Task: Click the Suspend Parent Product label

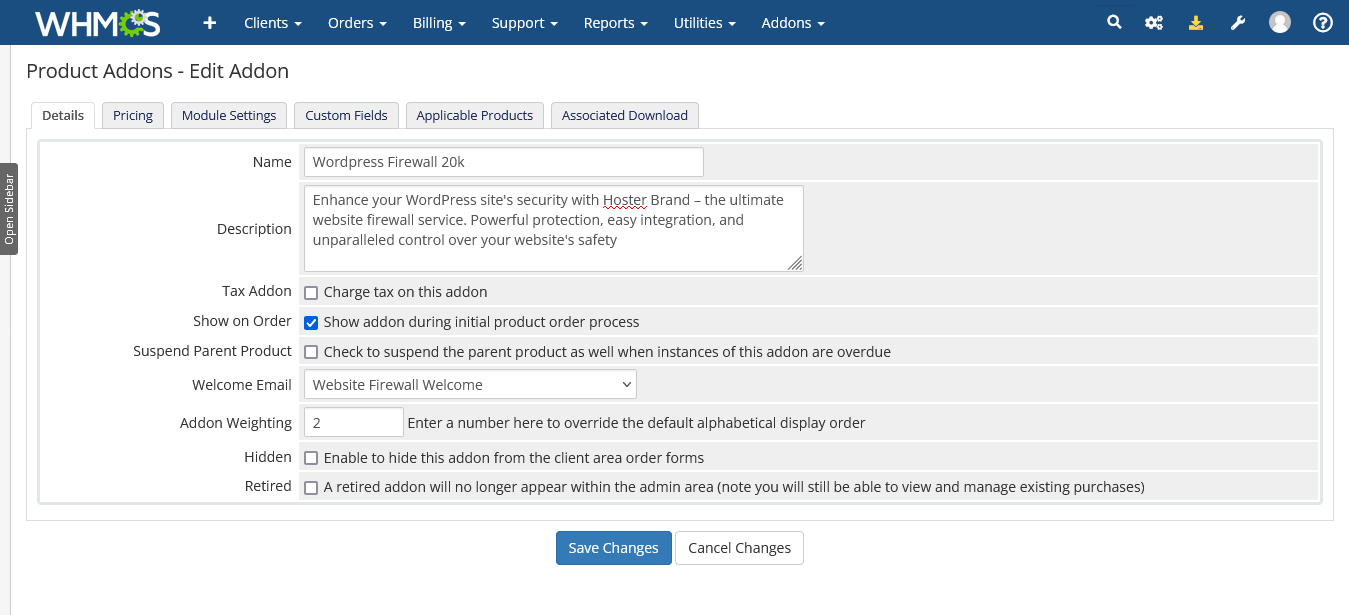Action: click(212, 351)
